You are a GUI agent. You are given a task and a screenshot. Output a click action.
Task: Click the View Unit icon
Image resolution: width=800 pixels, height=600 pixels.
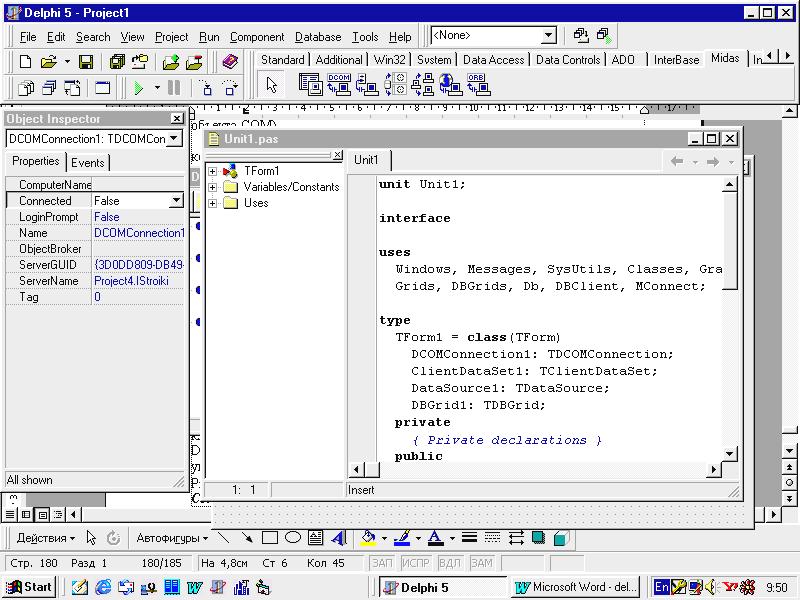point(26,88)
